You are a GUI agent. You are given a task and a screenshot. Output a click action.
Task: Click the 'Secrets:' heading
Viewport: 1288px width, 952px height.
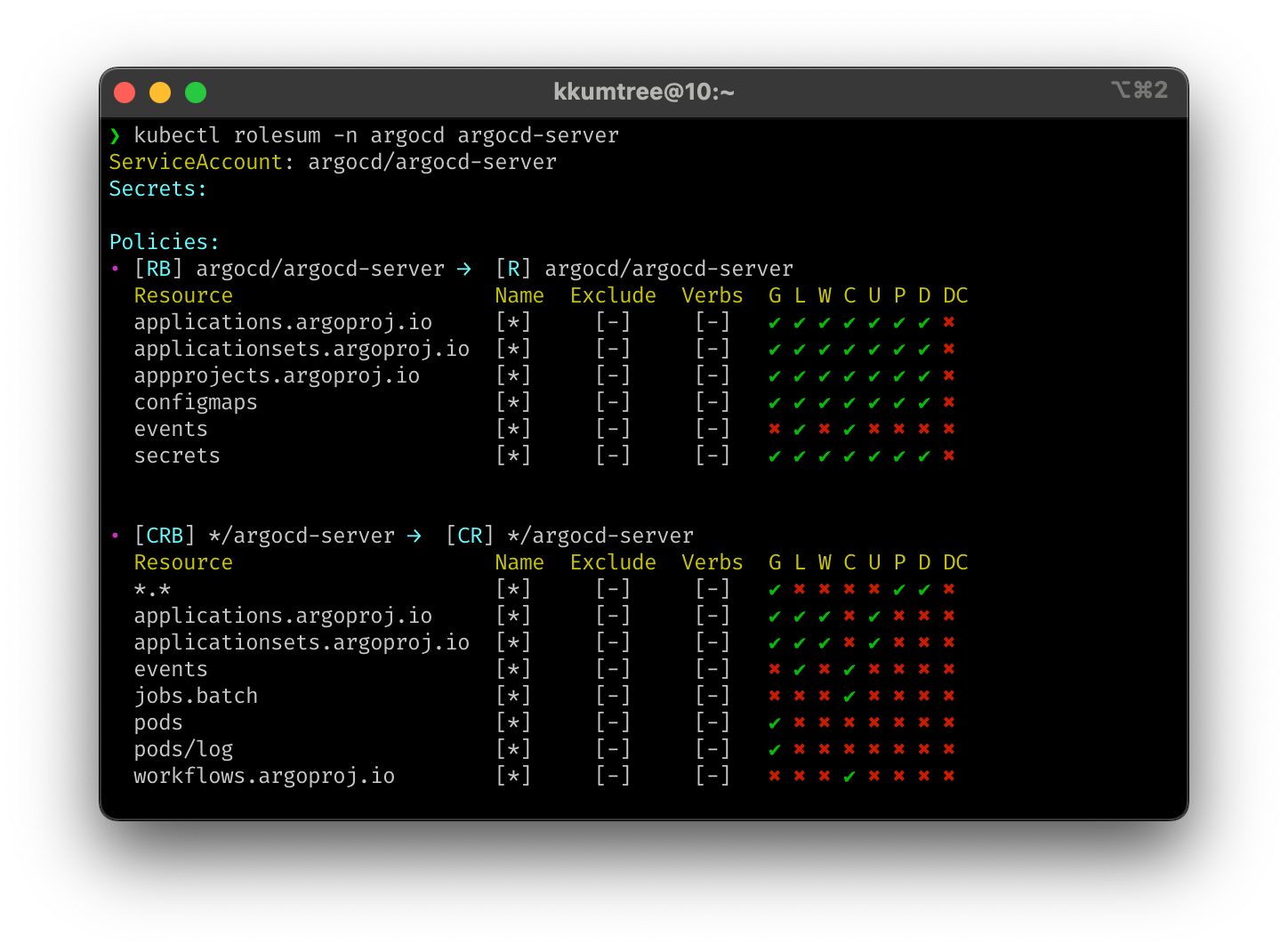pyautogui.click(x=157, y=189)
